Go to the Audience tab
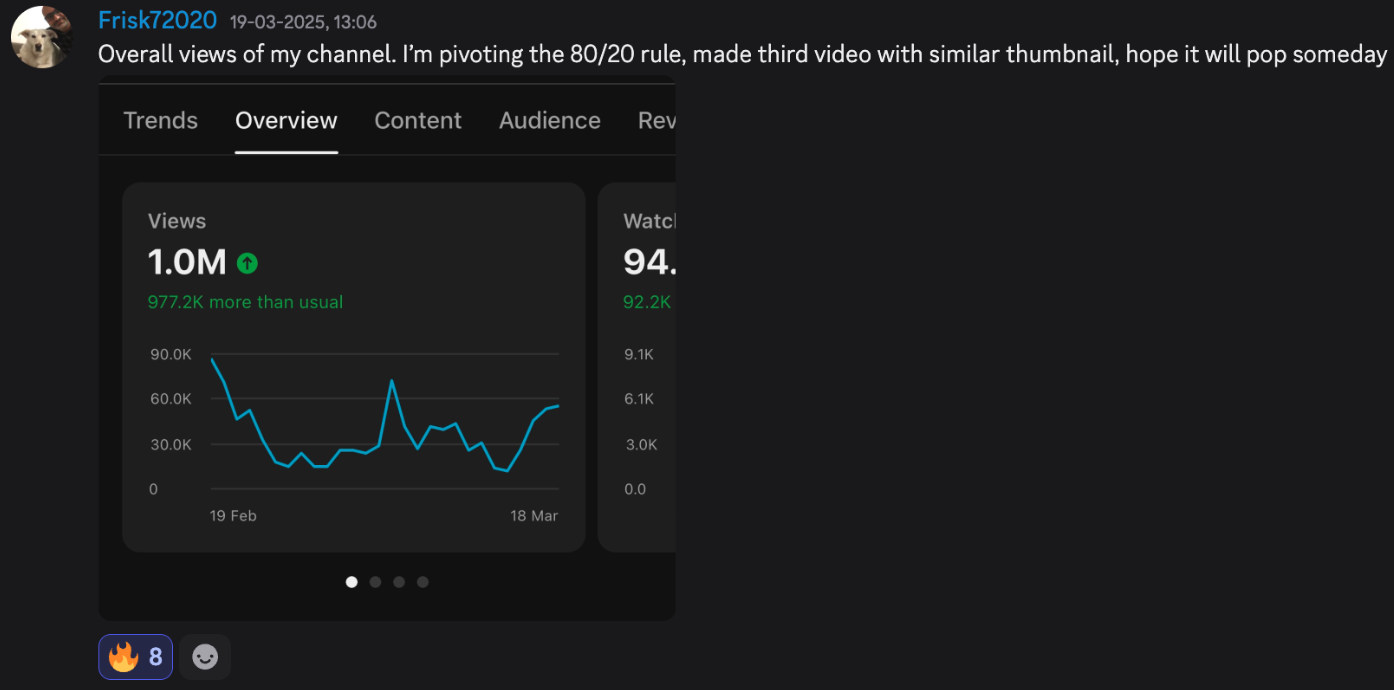Image resolution: width=1394 pixels, height=690 pixels. [x=550, y=121]
